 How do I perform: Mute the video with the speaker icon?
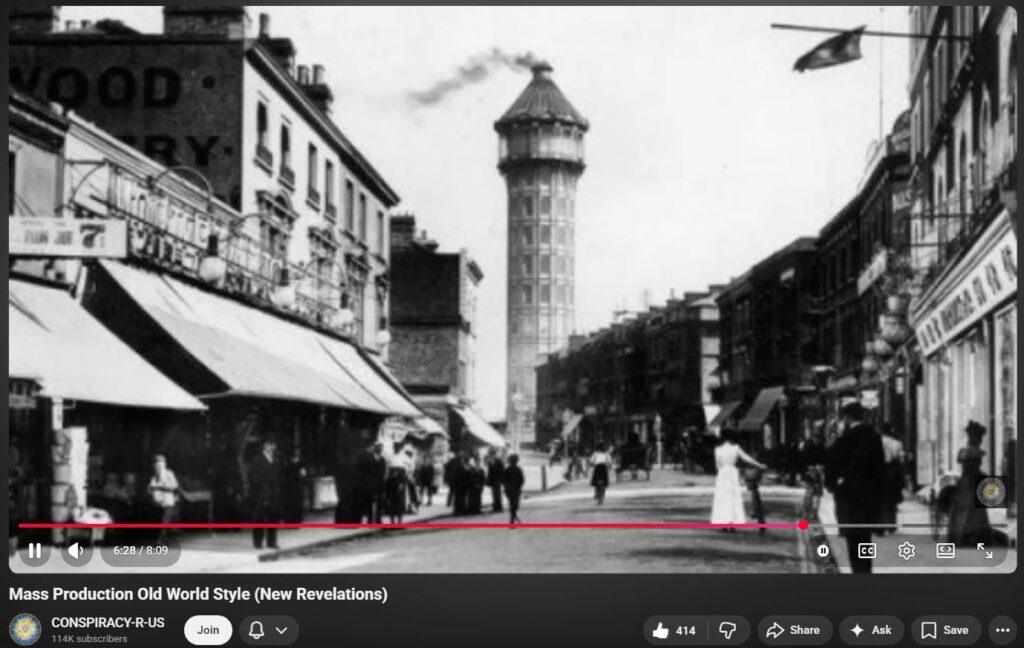click(76, 550)
